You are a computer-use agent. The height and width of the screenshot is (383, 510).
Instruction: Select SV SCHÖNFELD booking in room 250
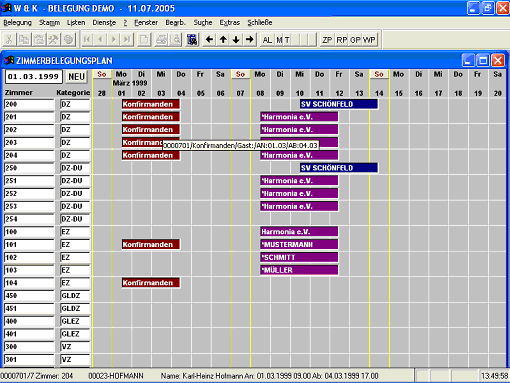click(339, 168)
